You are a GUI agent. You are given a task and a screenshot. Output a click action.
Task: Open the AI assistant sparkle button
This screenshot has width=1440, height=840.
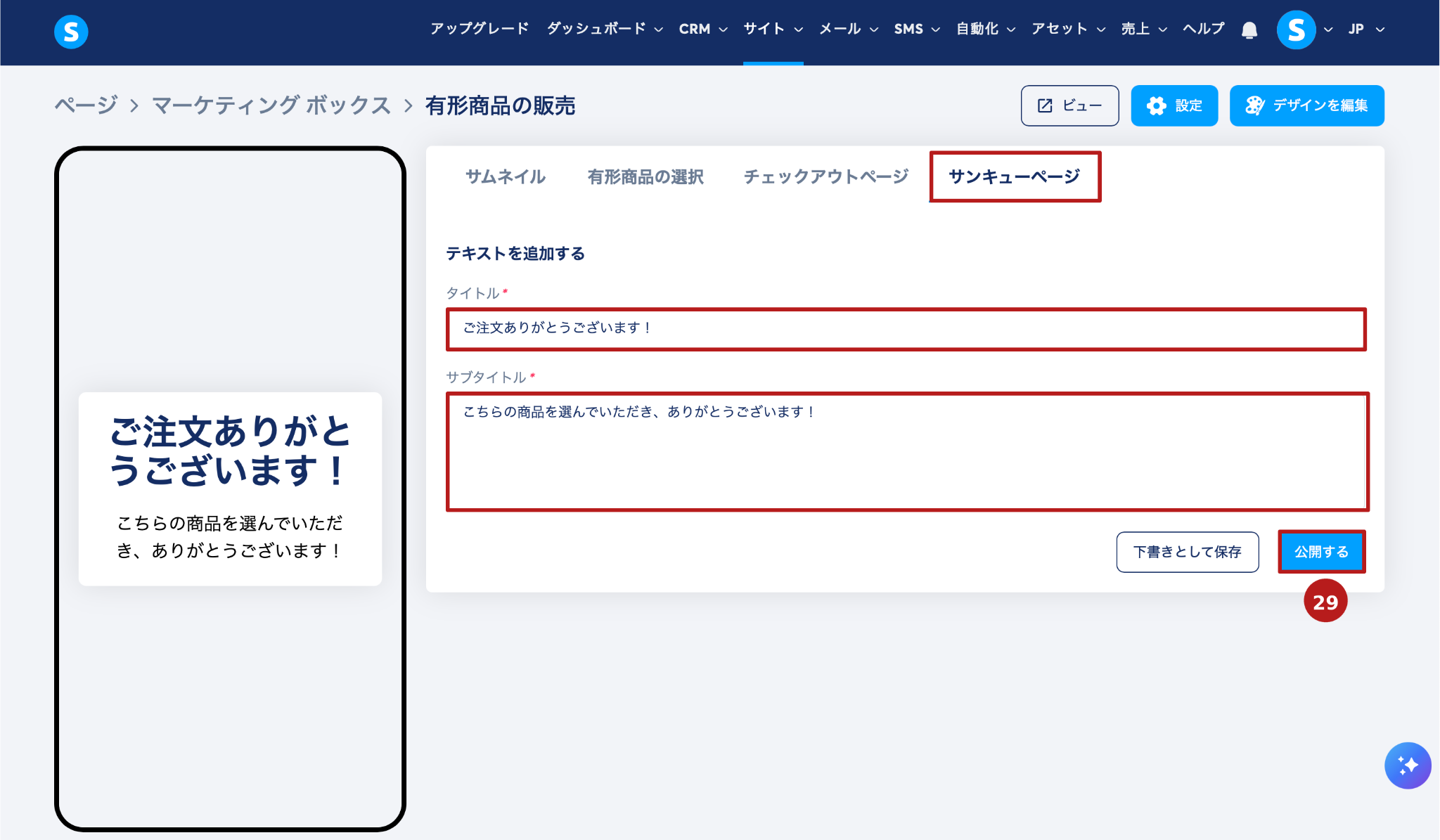[x=1407, y=765]
